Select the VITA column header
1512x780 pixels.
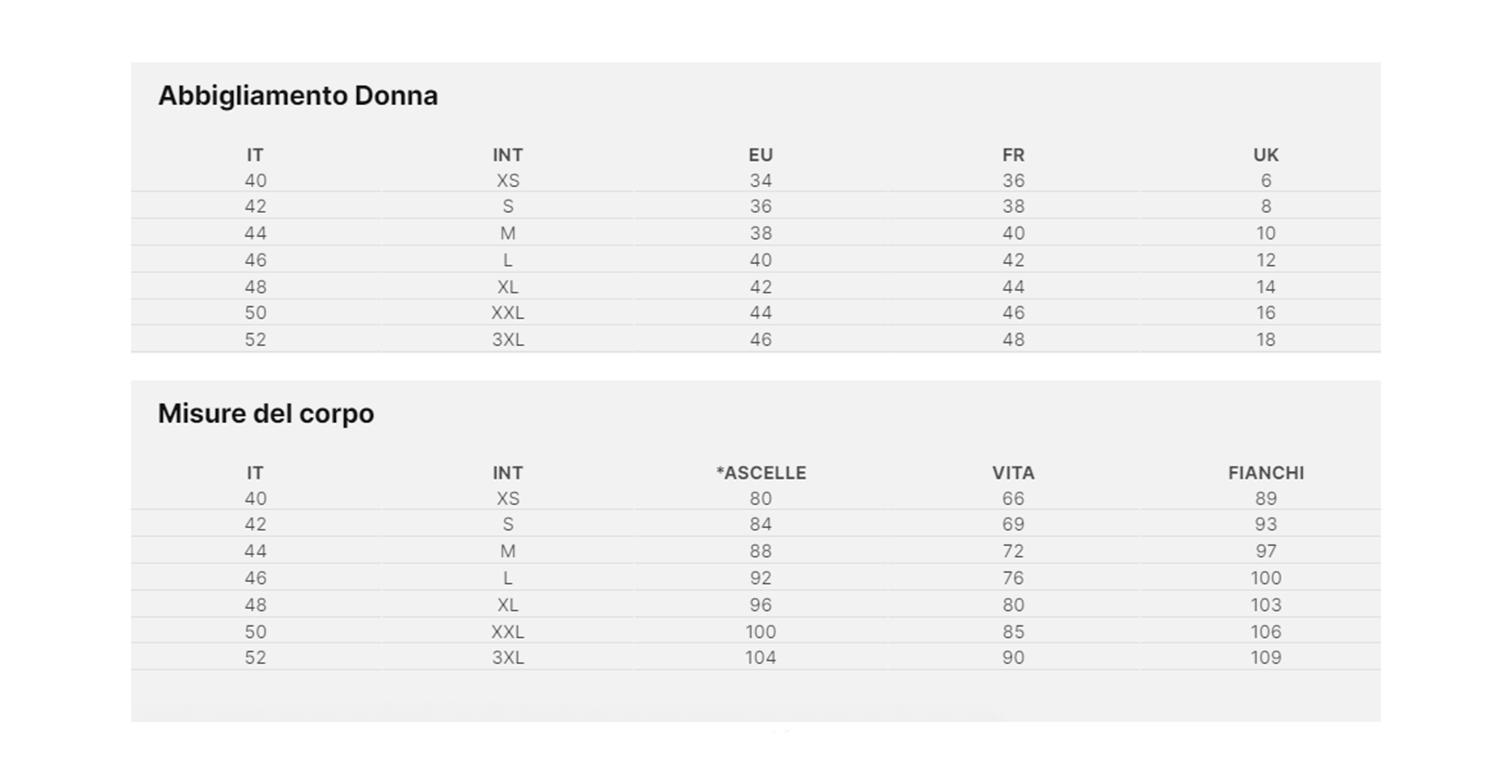[x=1013, y=473]
